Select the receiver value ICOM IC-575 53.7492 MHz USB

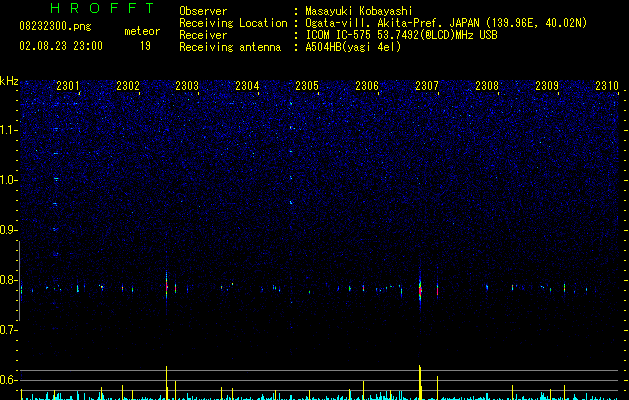click(x=401, y=35)
